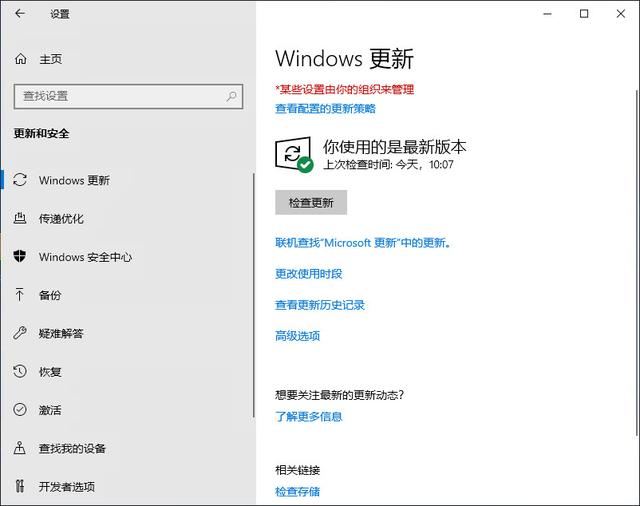Close the Settings window
This screenshot has width=640, height=506.
621,14
